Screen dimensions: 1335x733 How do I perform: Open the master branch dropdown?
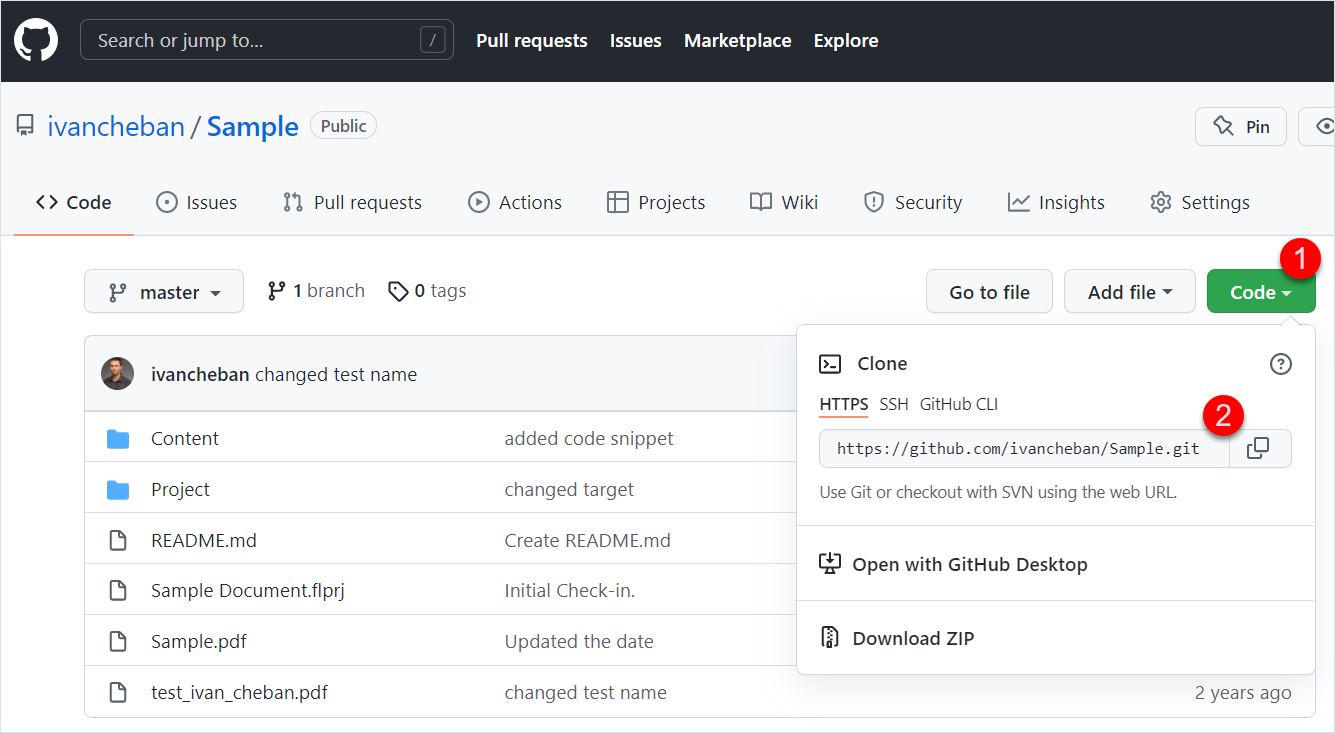pyautogui.click(x=164, y=292)
